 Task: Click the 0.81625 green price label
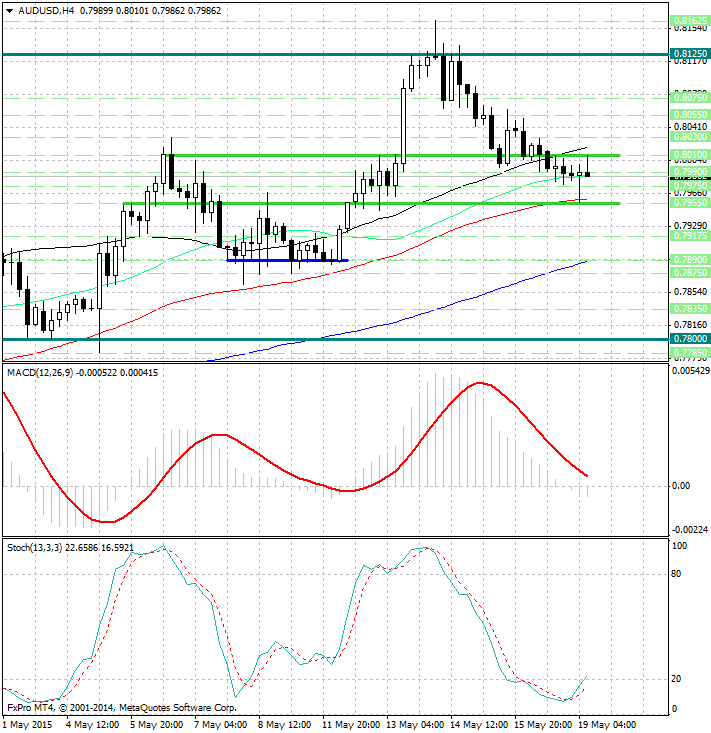(690, 20)
